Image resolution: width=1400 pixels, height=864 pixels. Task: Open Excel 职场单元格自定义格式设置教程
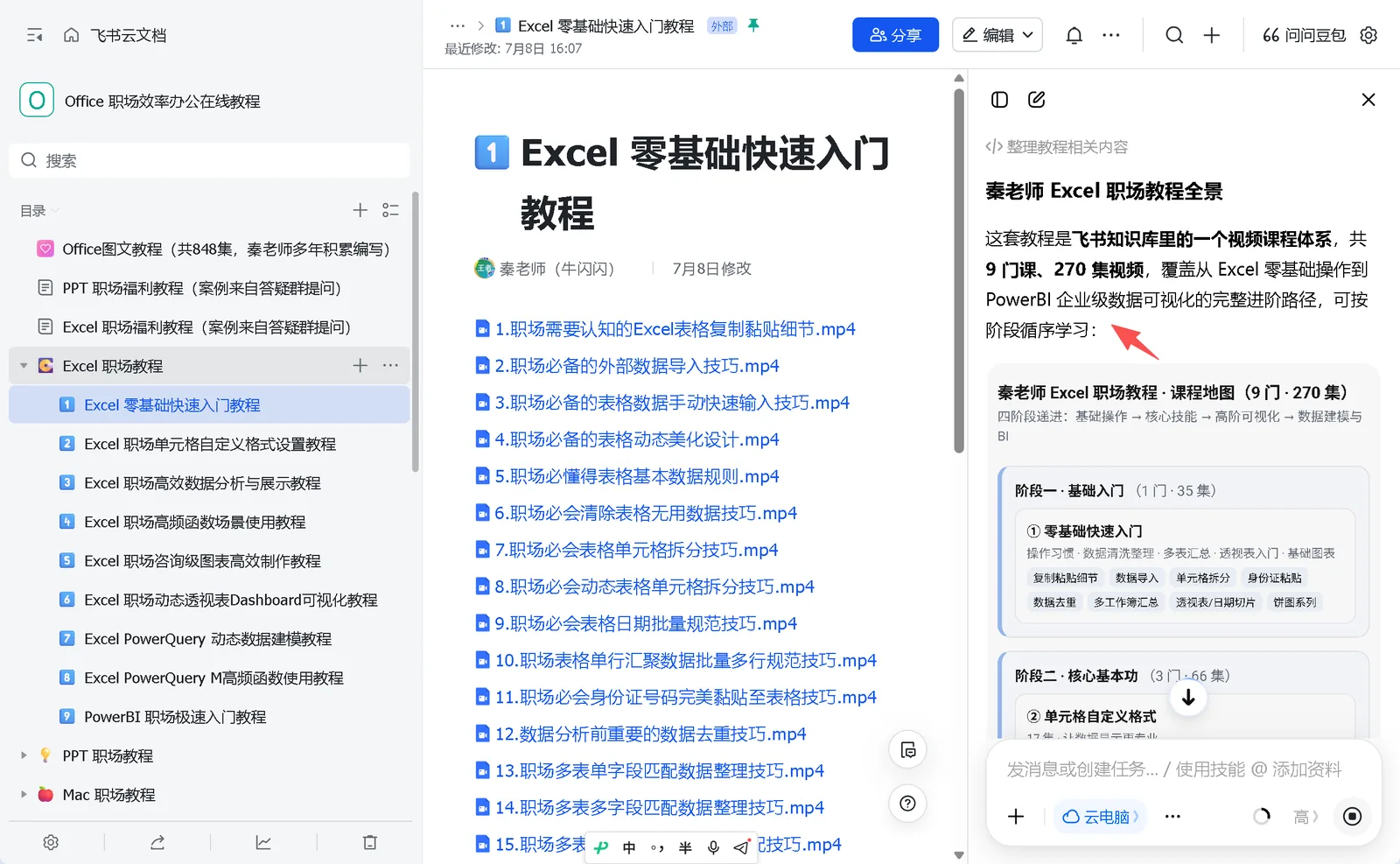209,444
